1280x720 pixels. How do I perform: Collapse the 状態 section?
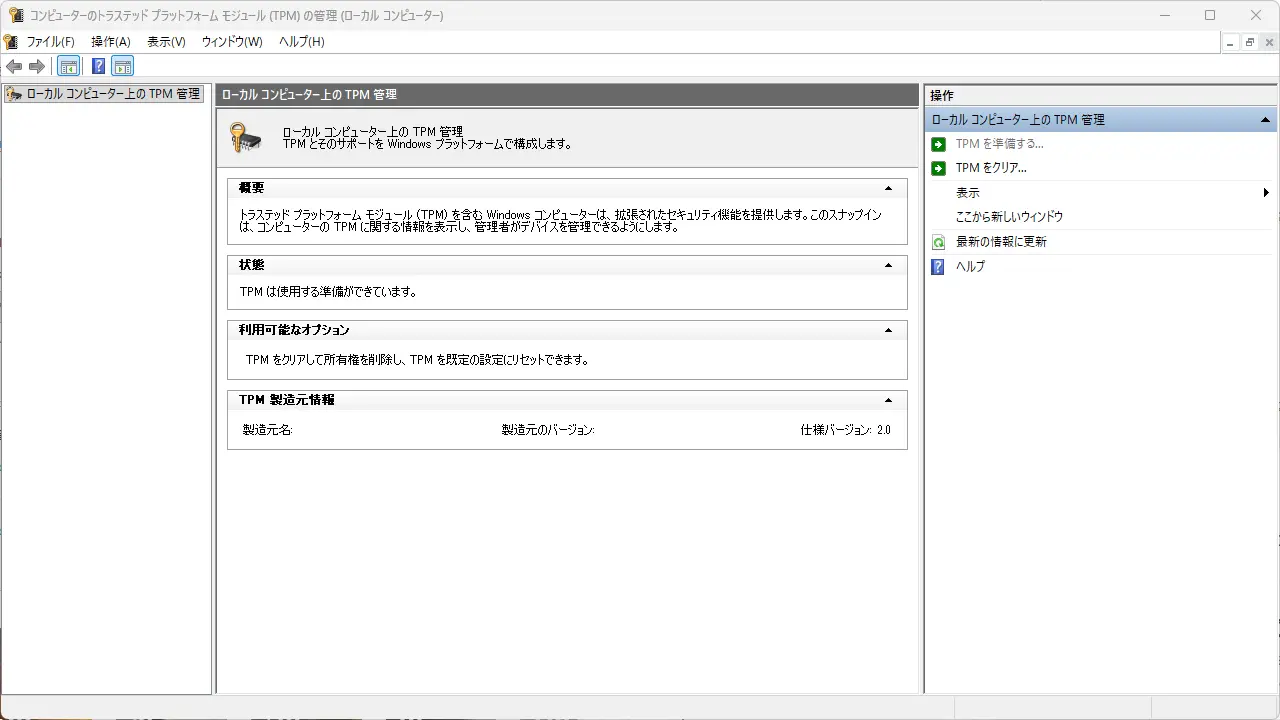888,265
